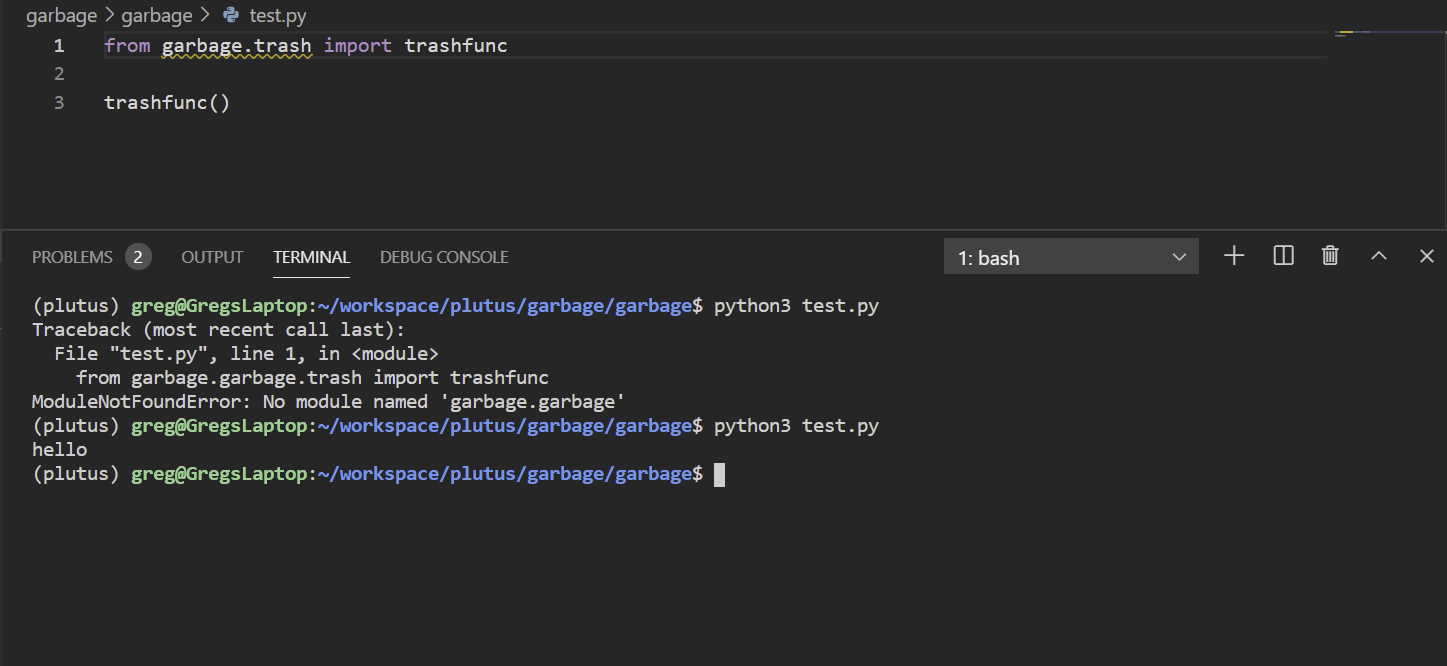Open a new terminal with the plus icon
This screenshot has width=1447, height=666.
click(x=1233, y=255)
